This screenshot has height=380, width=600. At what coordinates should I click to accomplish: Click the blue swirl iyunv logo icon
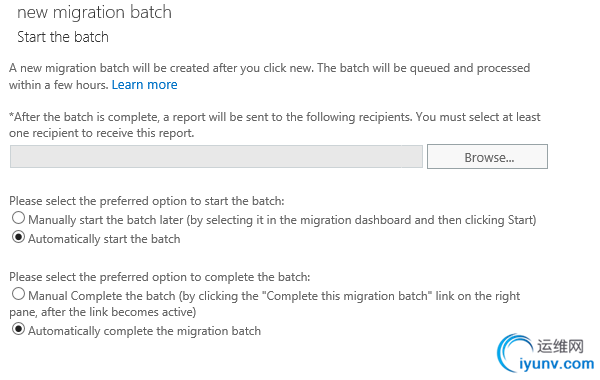514,352
